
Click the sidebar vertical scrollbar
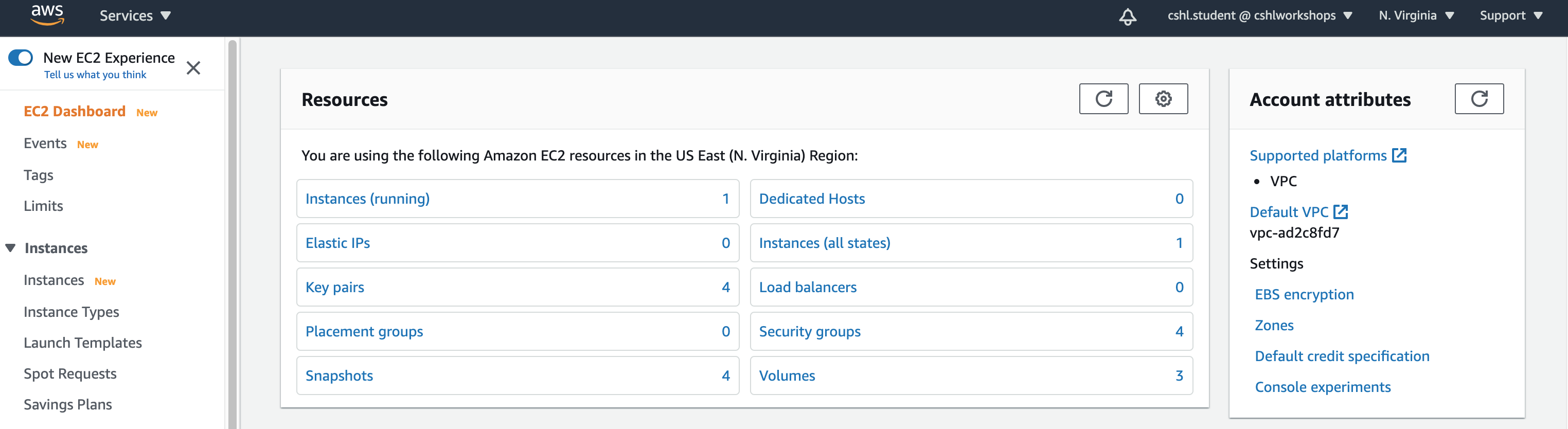click(232, 234)
